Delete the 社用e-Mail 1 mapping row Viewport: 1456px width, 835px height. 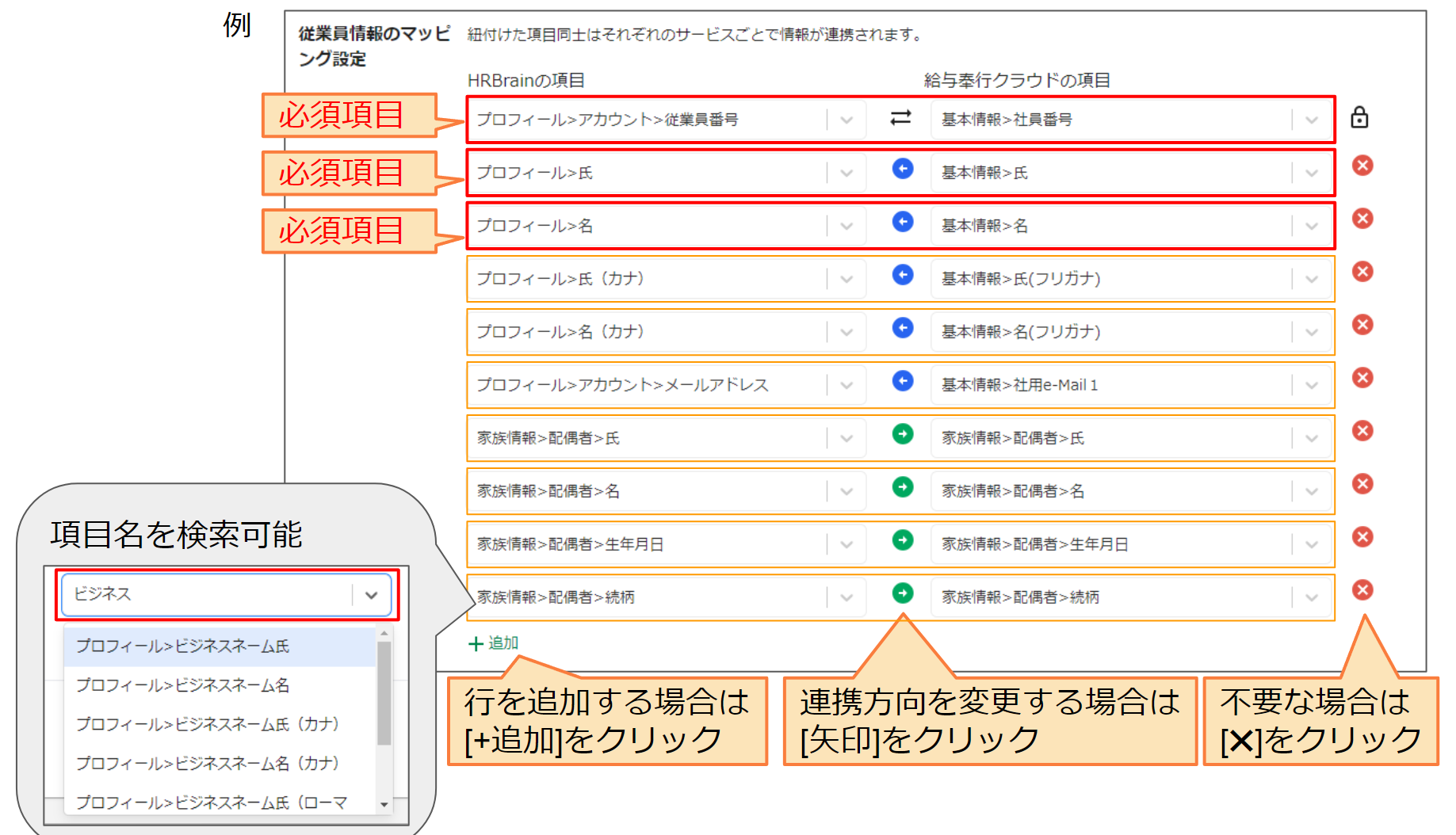point(1362,378)
